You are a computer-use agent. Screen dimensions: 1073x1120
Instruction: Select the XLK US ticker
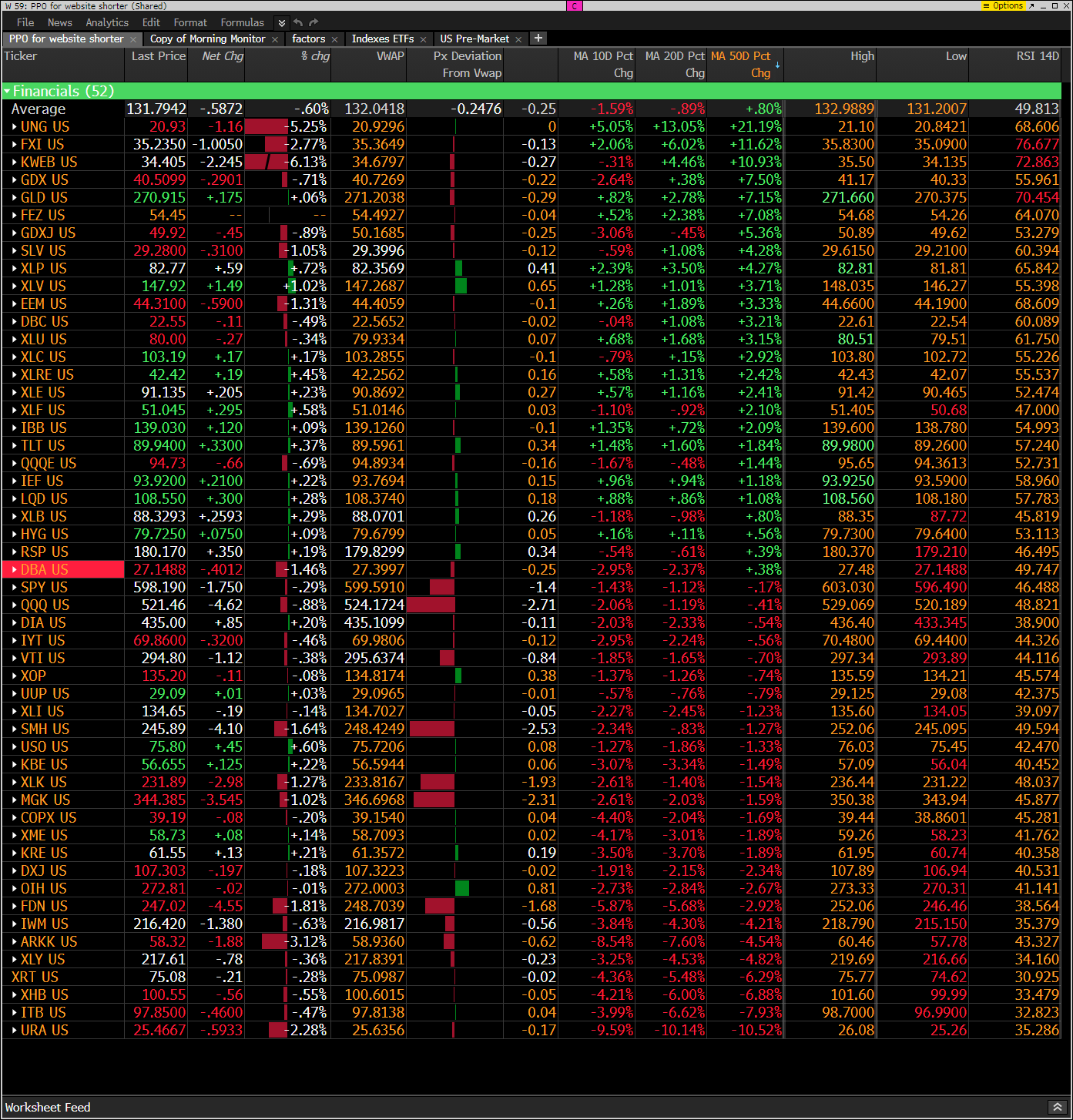click(44, 782)
